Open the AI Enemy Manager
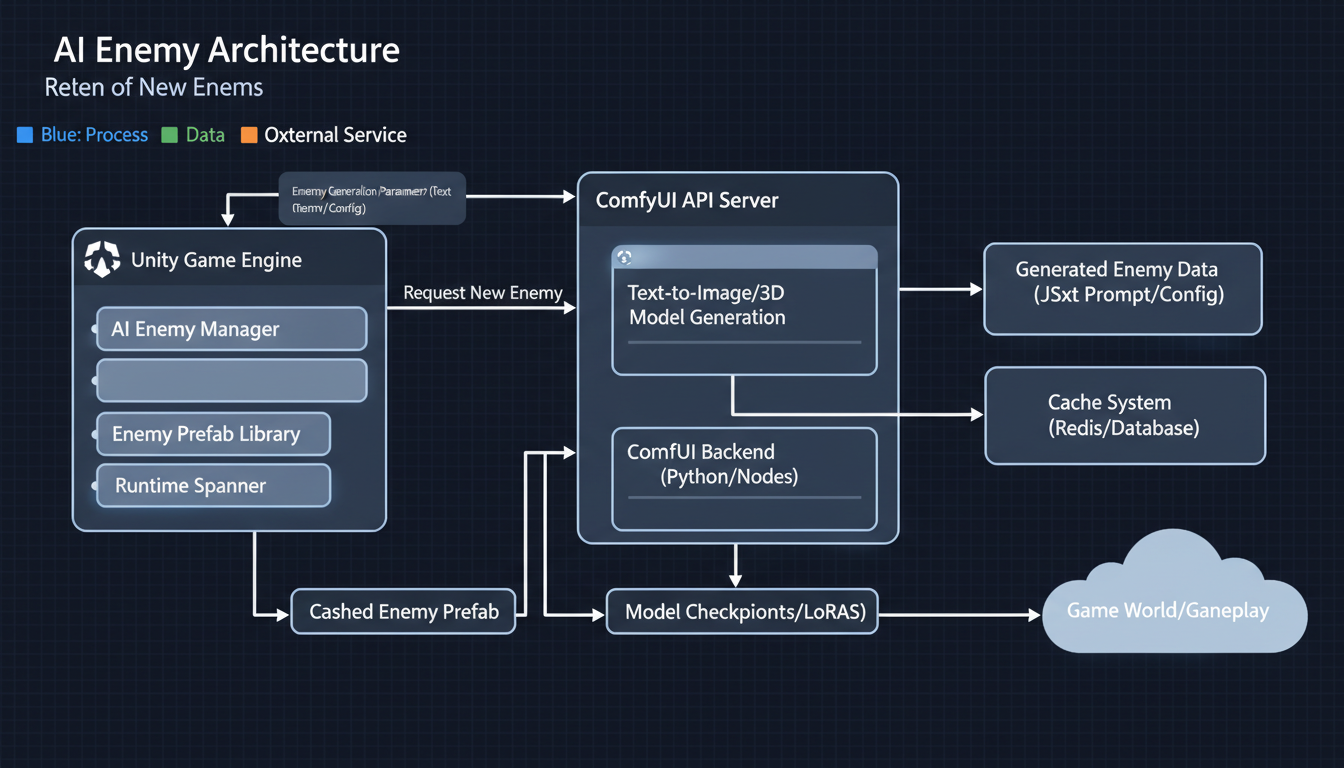 (x=231, y=328)
